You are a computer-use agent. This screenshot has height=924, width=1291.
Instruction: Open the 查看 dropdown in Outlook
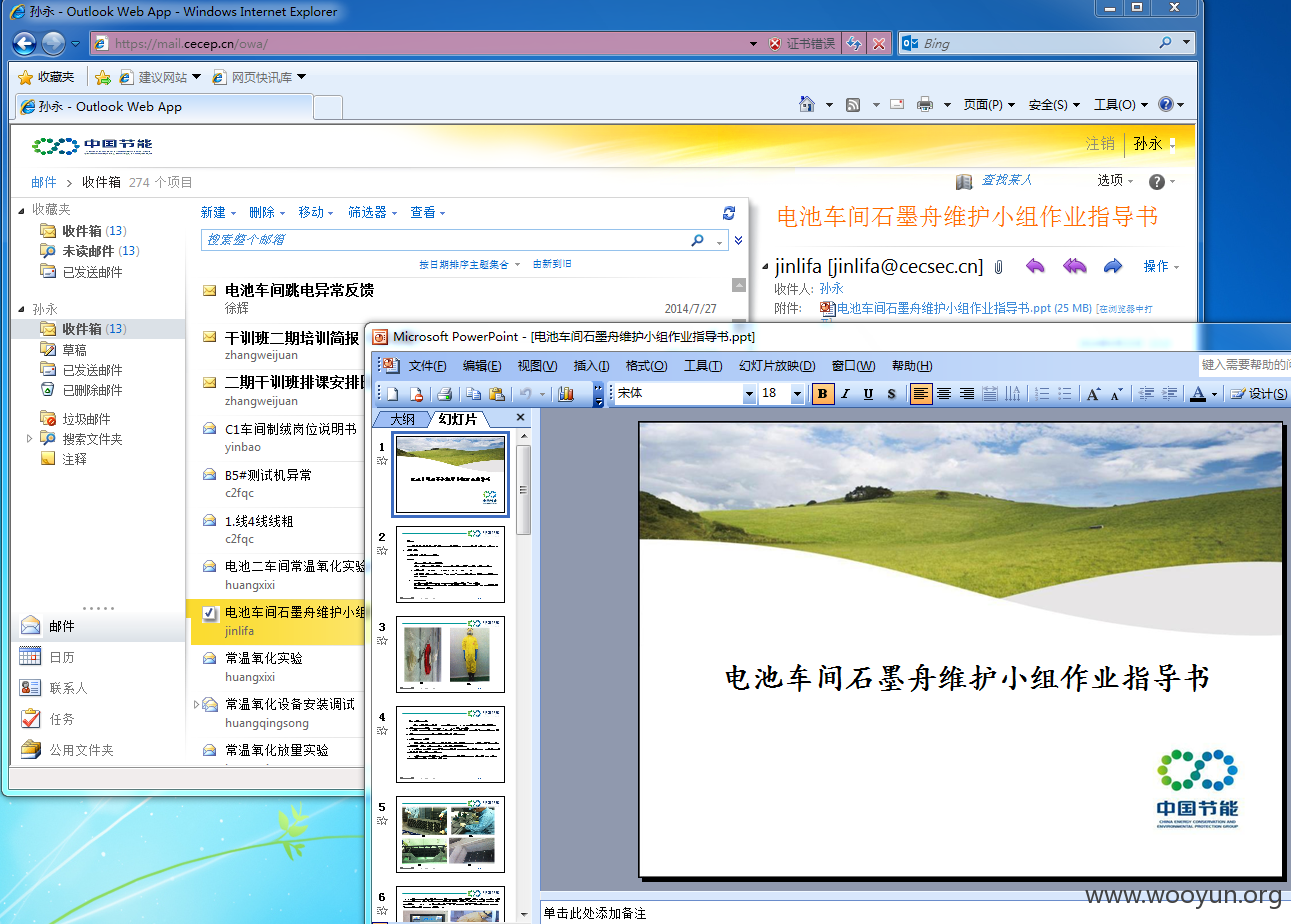(x=427, y=213)
